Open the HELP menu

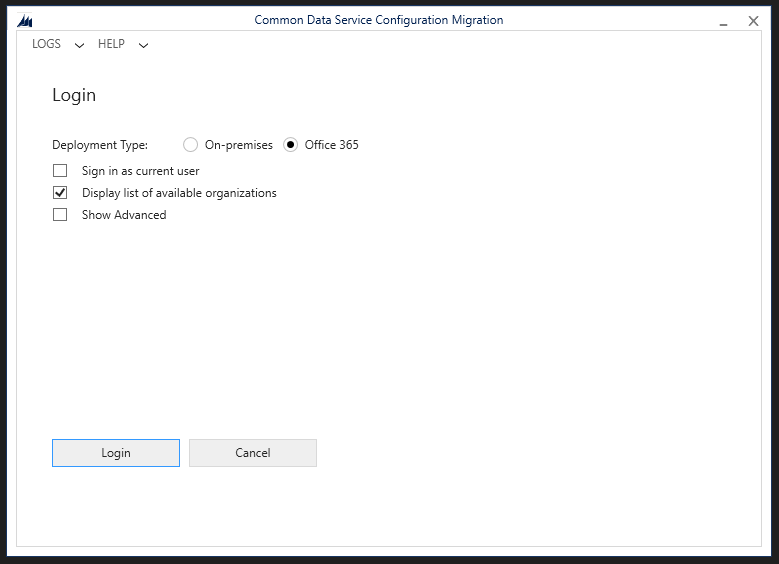click(x=111, y=44)
